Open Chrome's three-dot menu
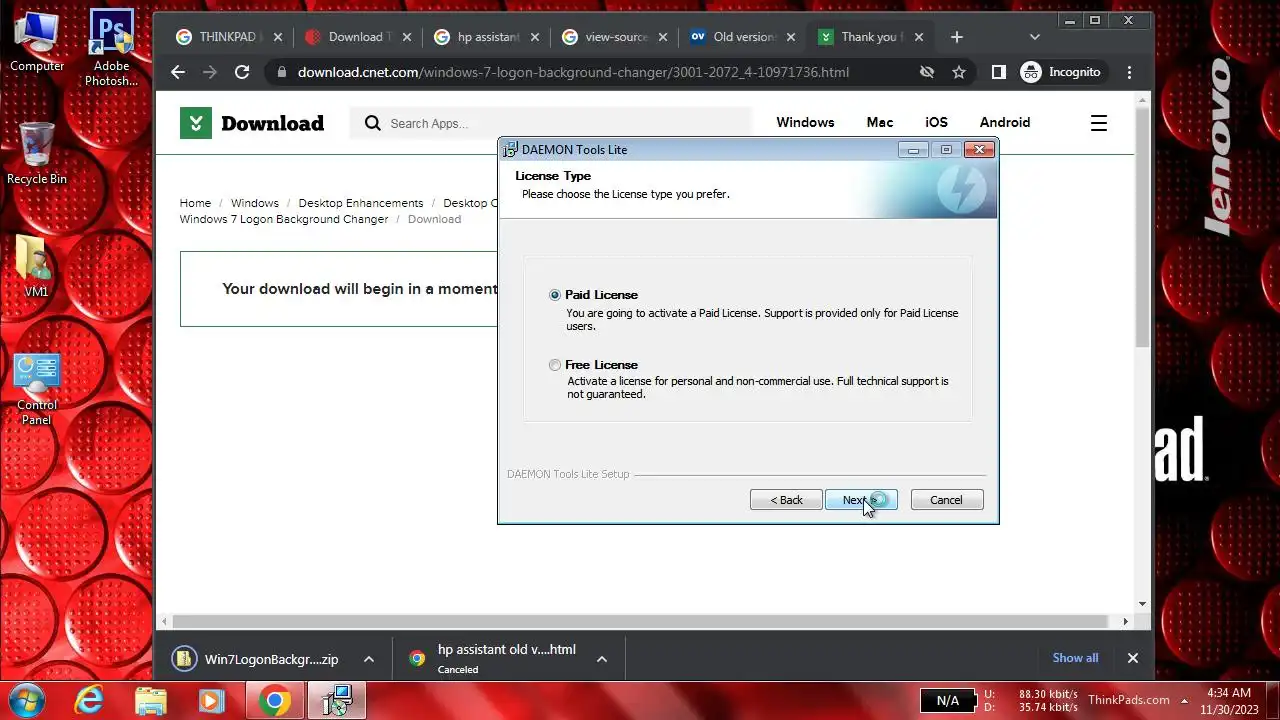The width and height of the screenshot is (1280, 720). (1130, 72)
